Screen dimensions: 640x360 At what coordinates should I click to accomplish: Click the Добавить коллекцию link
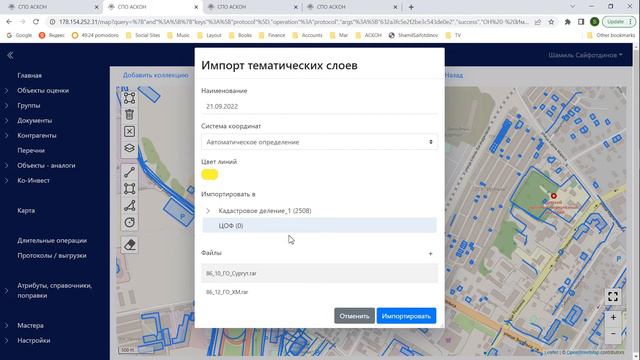tap(156, 75)
